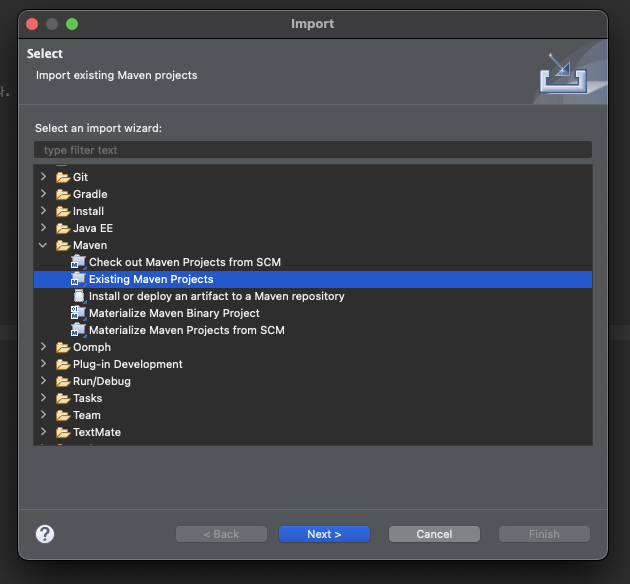Click the Java EE folder icon
This screenshot has height=584, width=630.
point(63,228)
